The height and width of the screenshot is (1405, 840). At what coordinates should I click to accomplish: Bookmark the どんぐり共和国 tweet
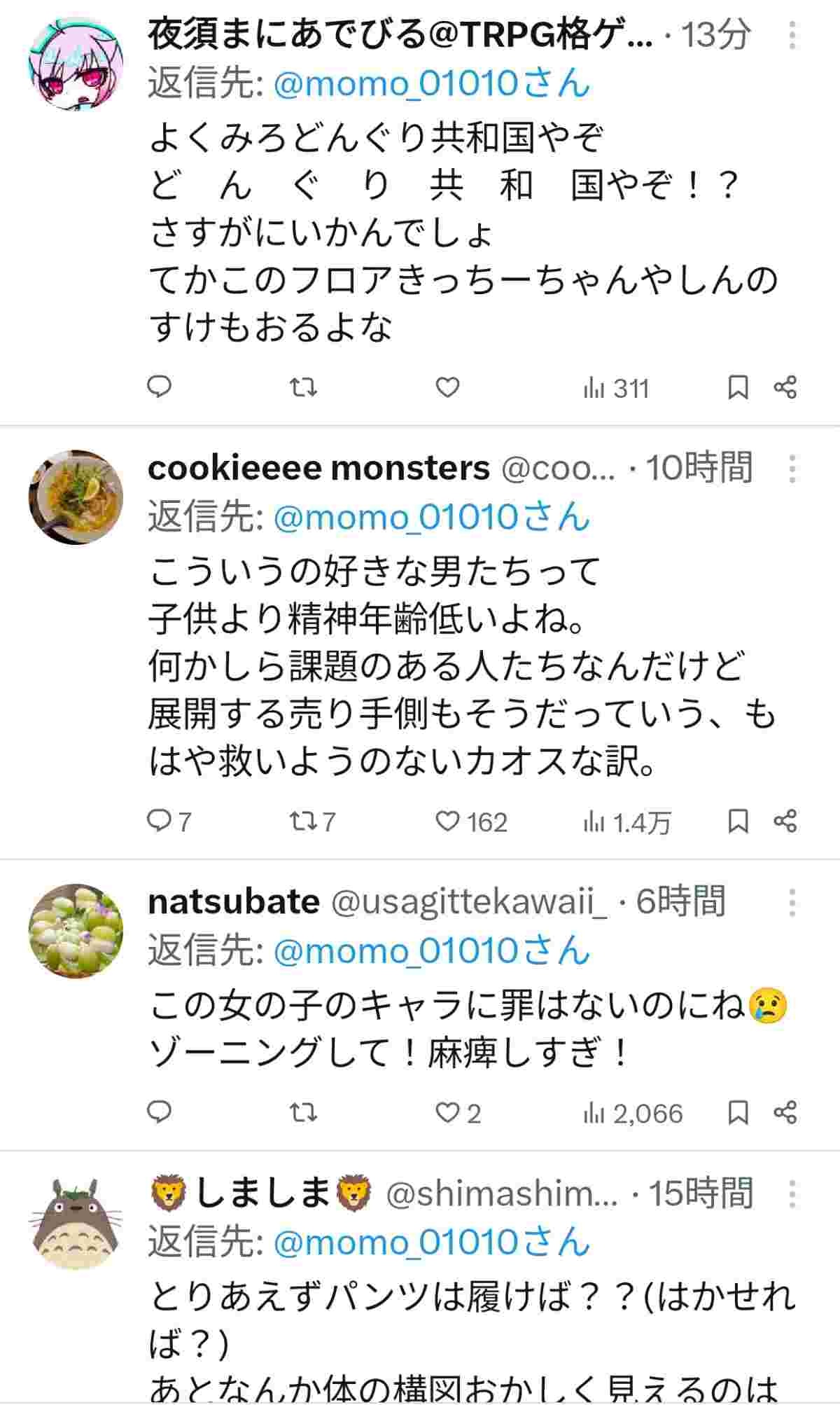738,387
